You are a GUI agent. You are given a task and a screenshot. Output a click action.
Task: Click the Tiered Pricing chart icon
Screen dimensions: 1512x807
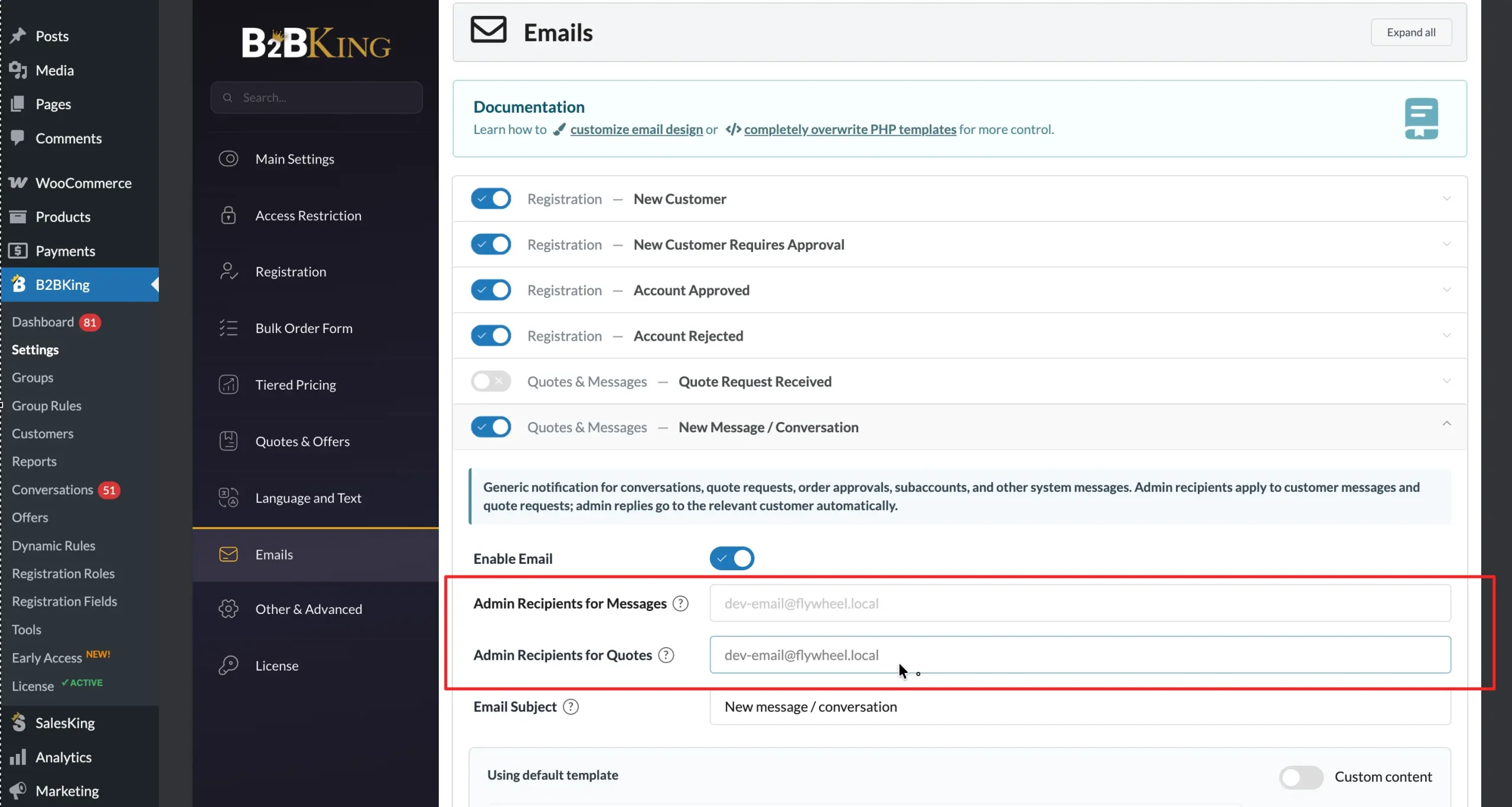[228, 384]
